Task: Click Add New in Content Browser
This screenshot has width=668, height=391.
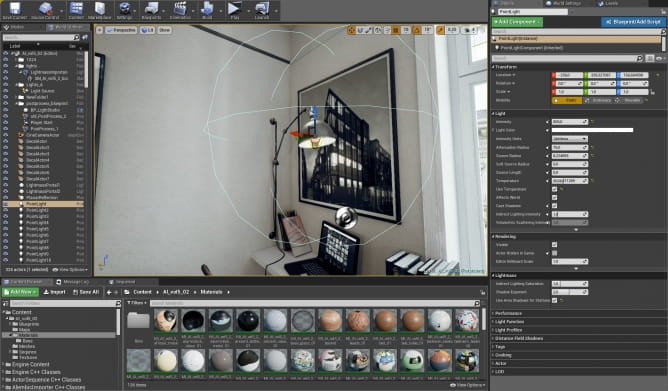Action: (20, 292)
